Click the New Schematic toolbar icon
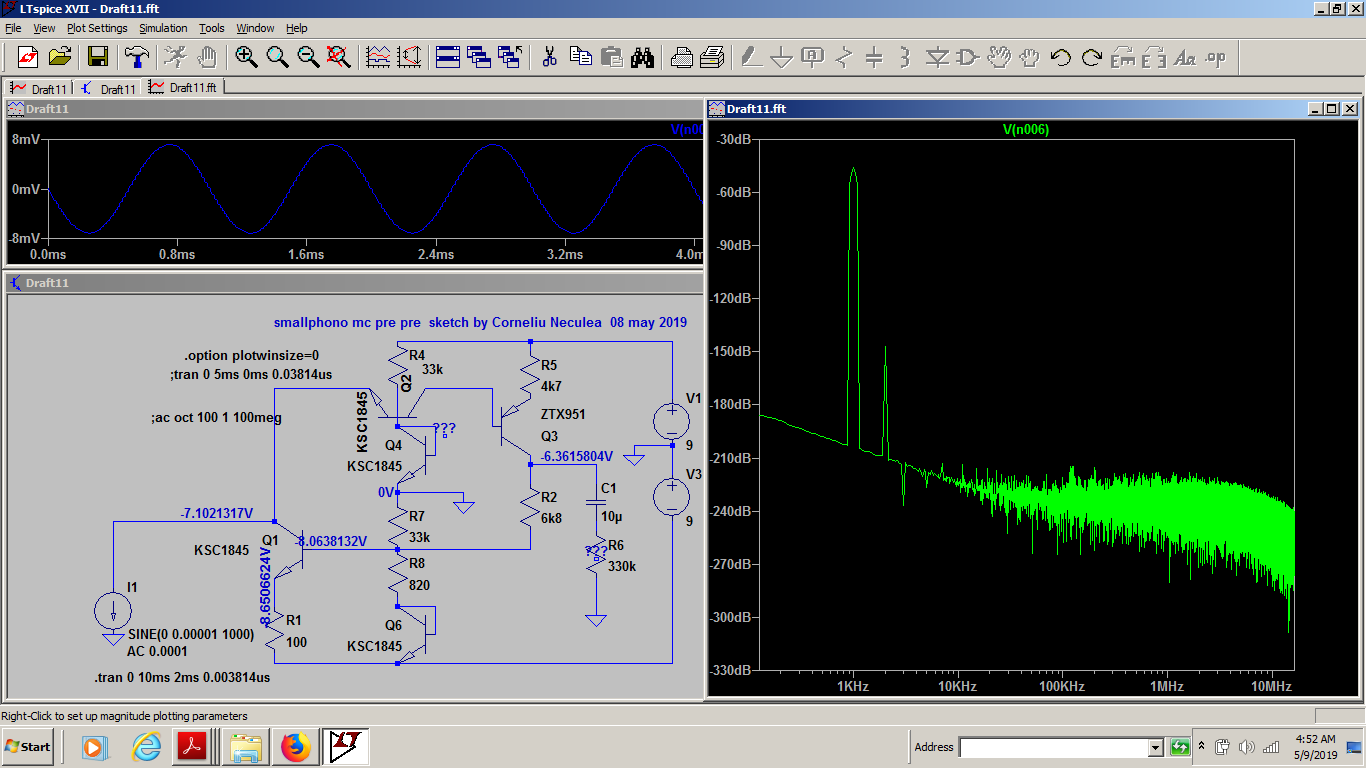1366x768 pixels. (x=28, y=57)
